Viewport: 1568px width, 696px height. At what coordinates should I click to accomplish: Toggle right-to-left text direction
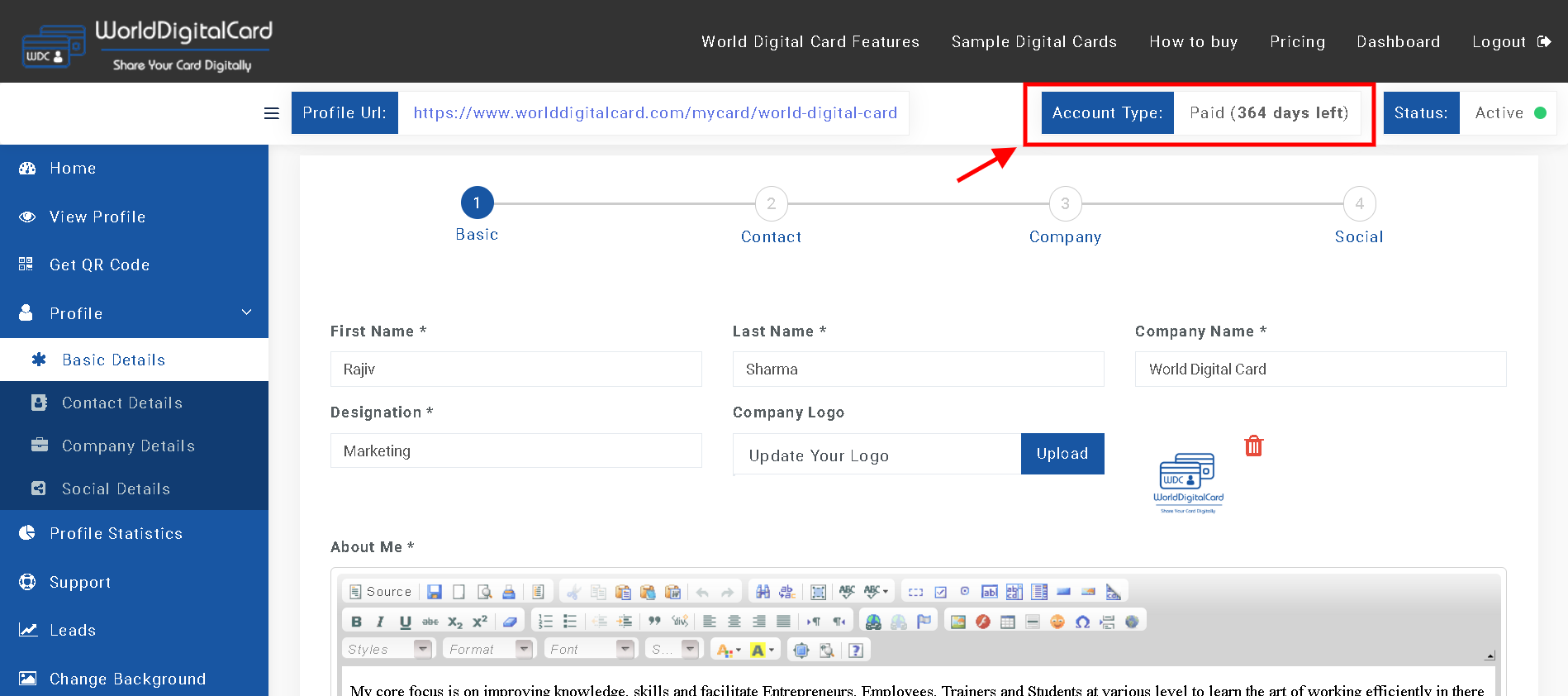[x=839, y=622]
